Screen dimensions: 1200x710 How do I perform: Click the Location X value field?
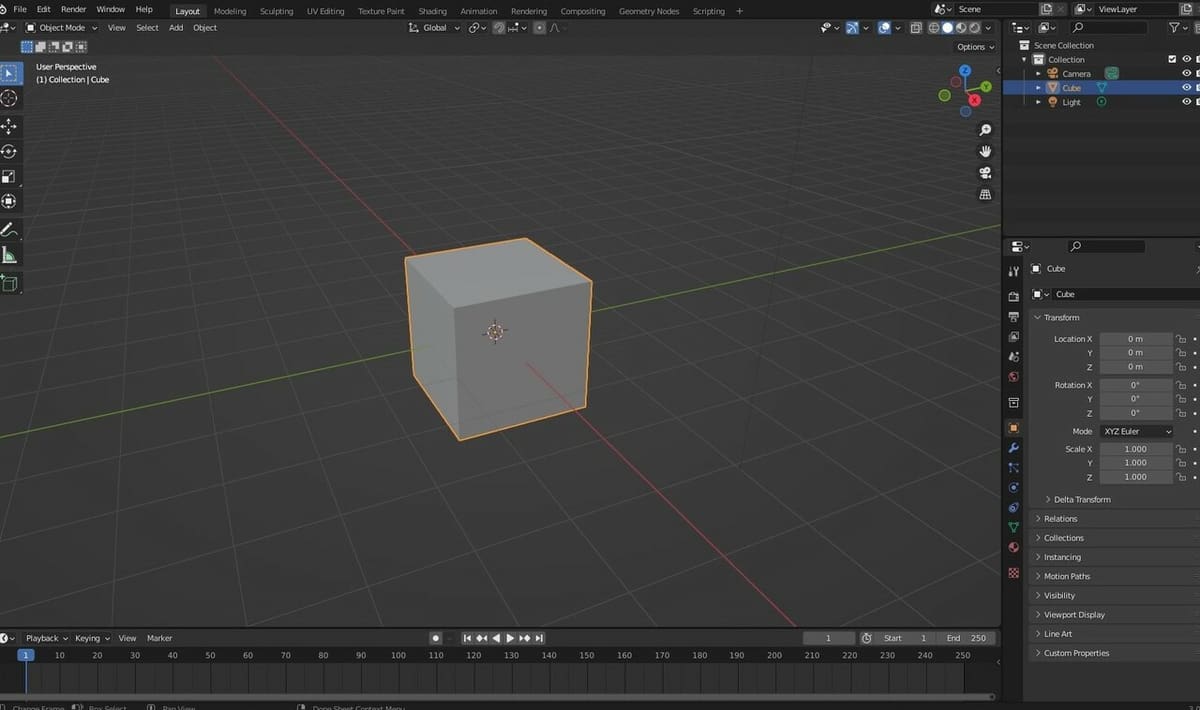coord(1135,339)
